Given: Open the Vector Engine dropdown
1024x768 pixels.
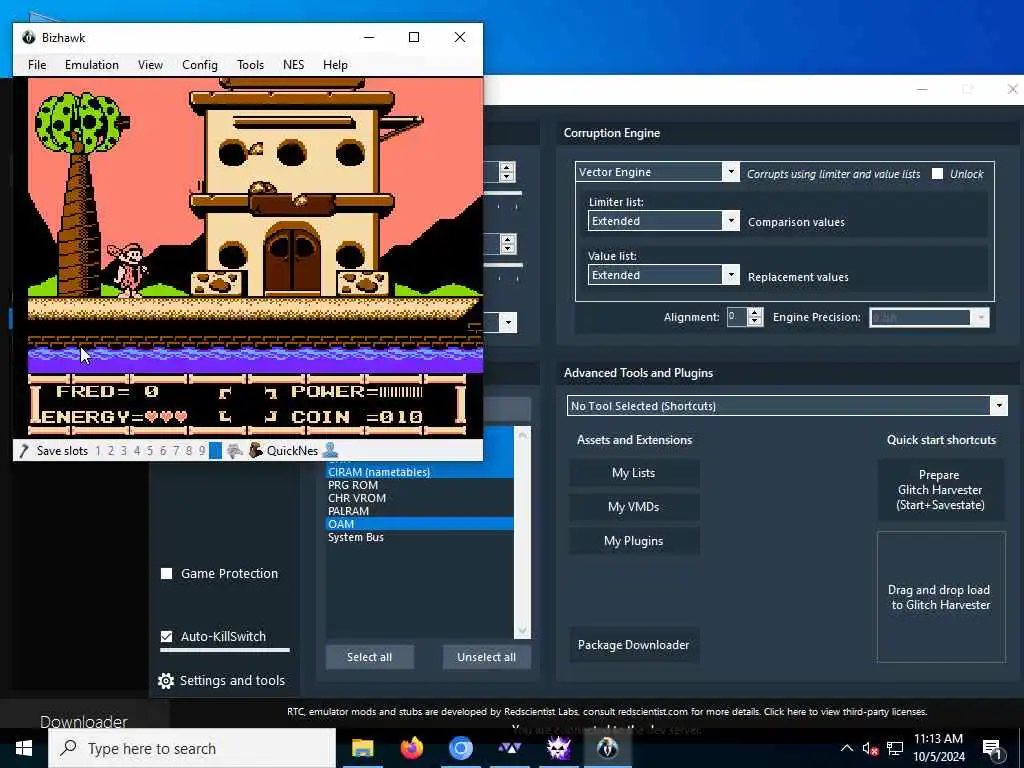Looking at the screenshot, I should coord(731,172).
